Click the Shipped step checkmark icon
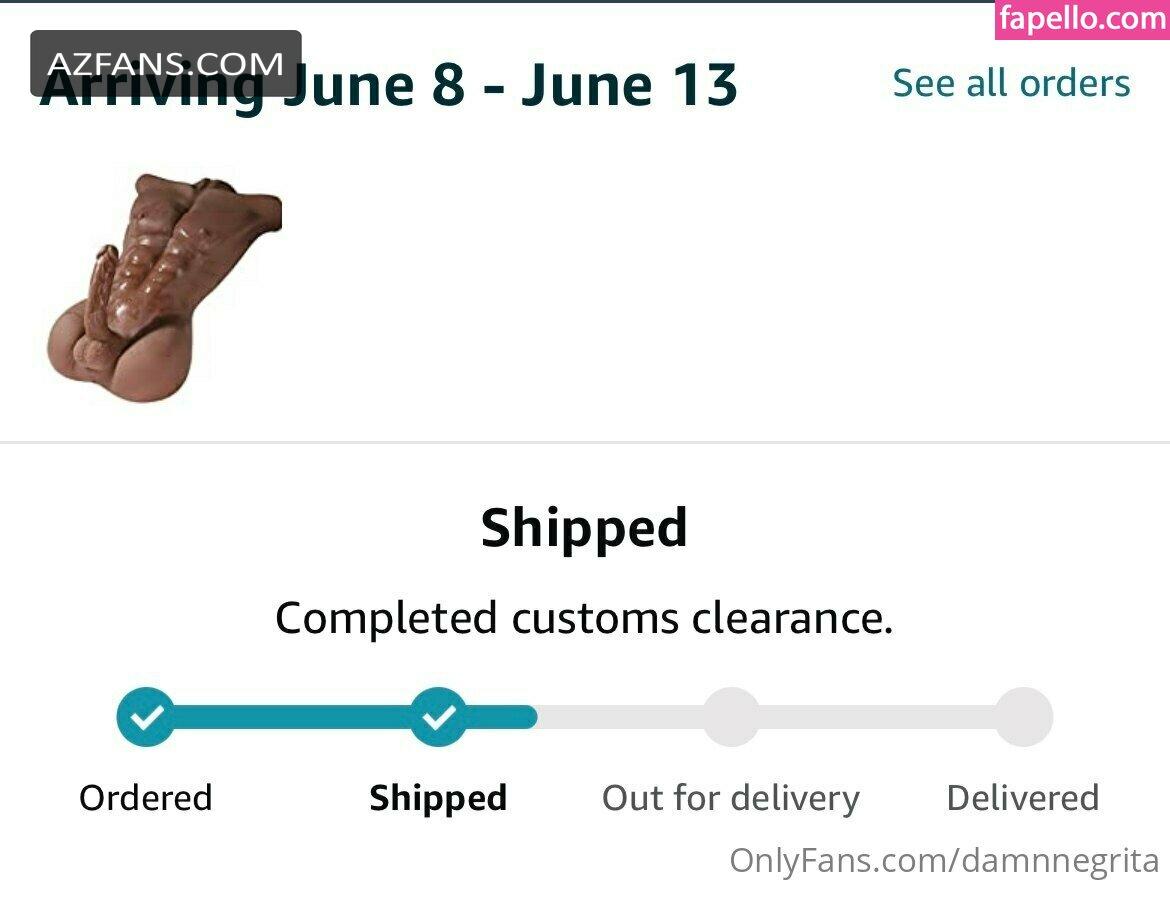The width and height of the screenshot is (1170, 912). (438, 717)
